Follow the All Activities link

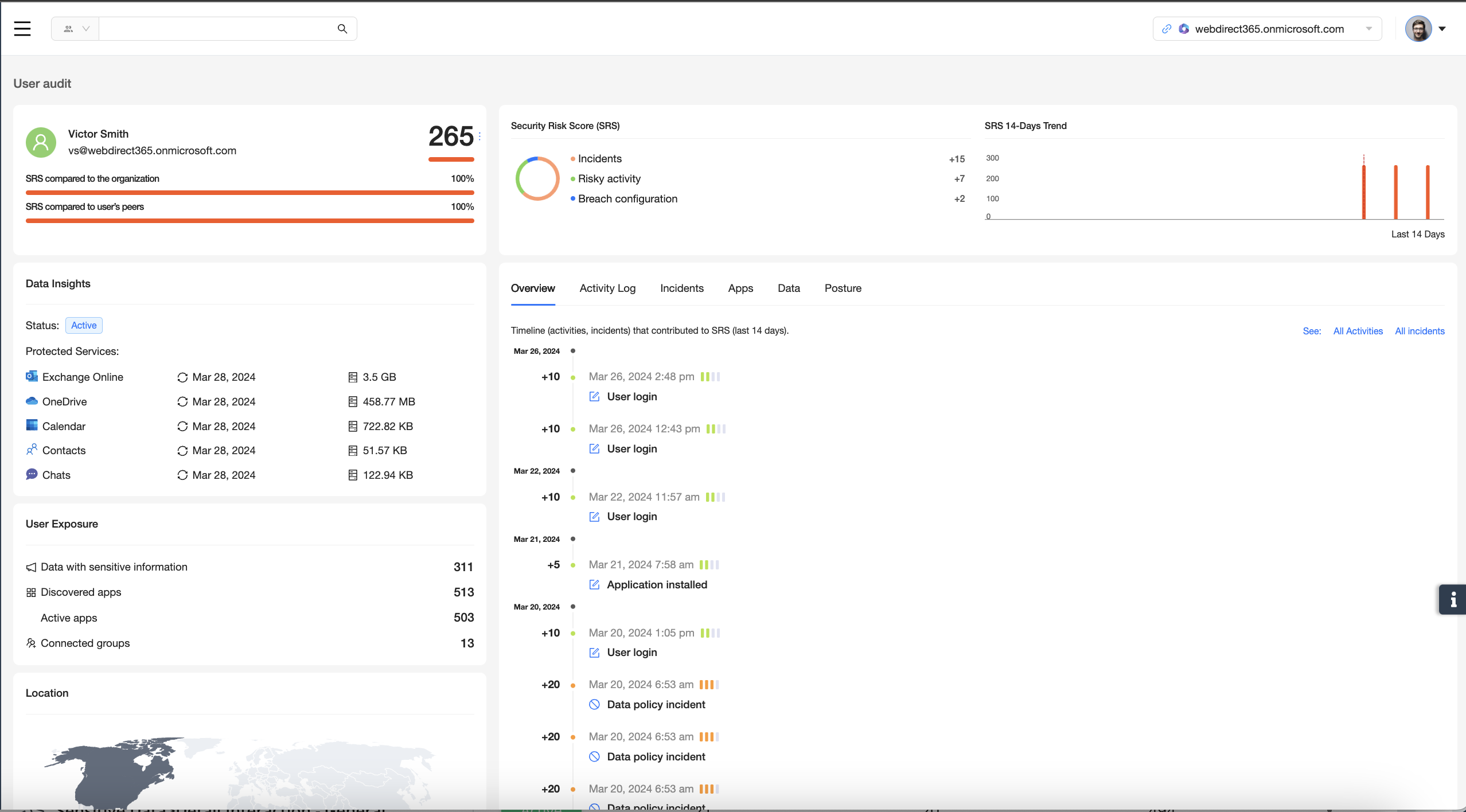(1358, 331)
